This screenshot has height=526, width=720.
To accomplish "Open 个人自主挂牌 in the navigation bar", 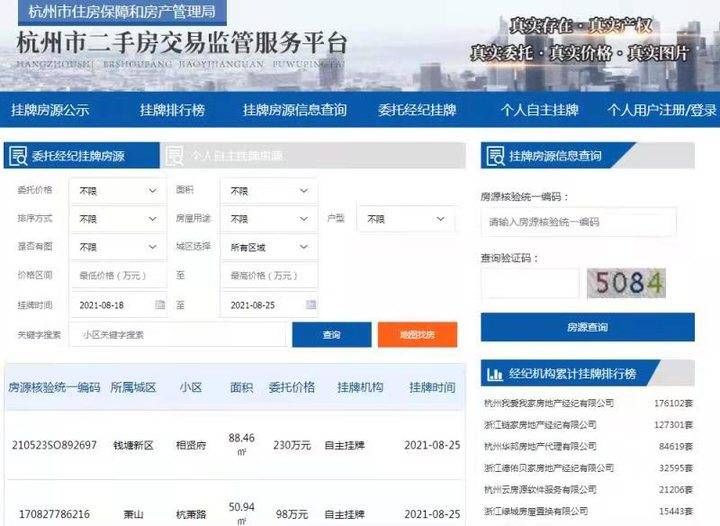I will click(x=540, y=110).
